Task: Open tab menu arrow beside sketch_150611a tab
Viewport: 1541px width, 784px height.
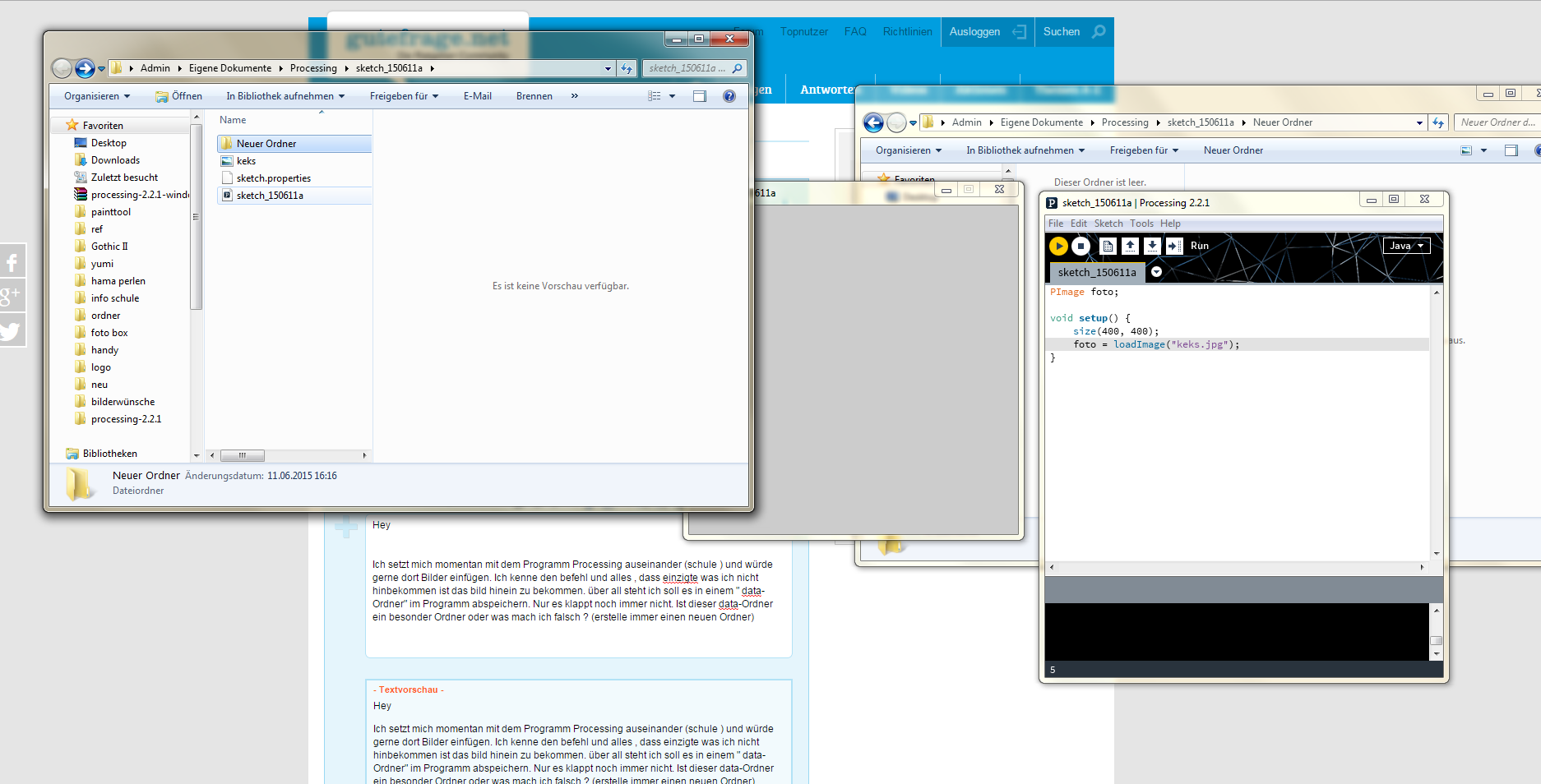Action: coord(1156,272)
